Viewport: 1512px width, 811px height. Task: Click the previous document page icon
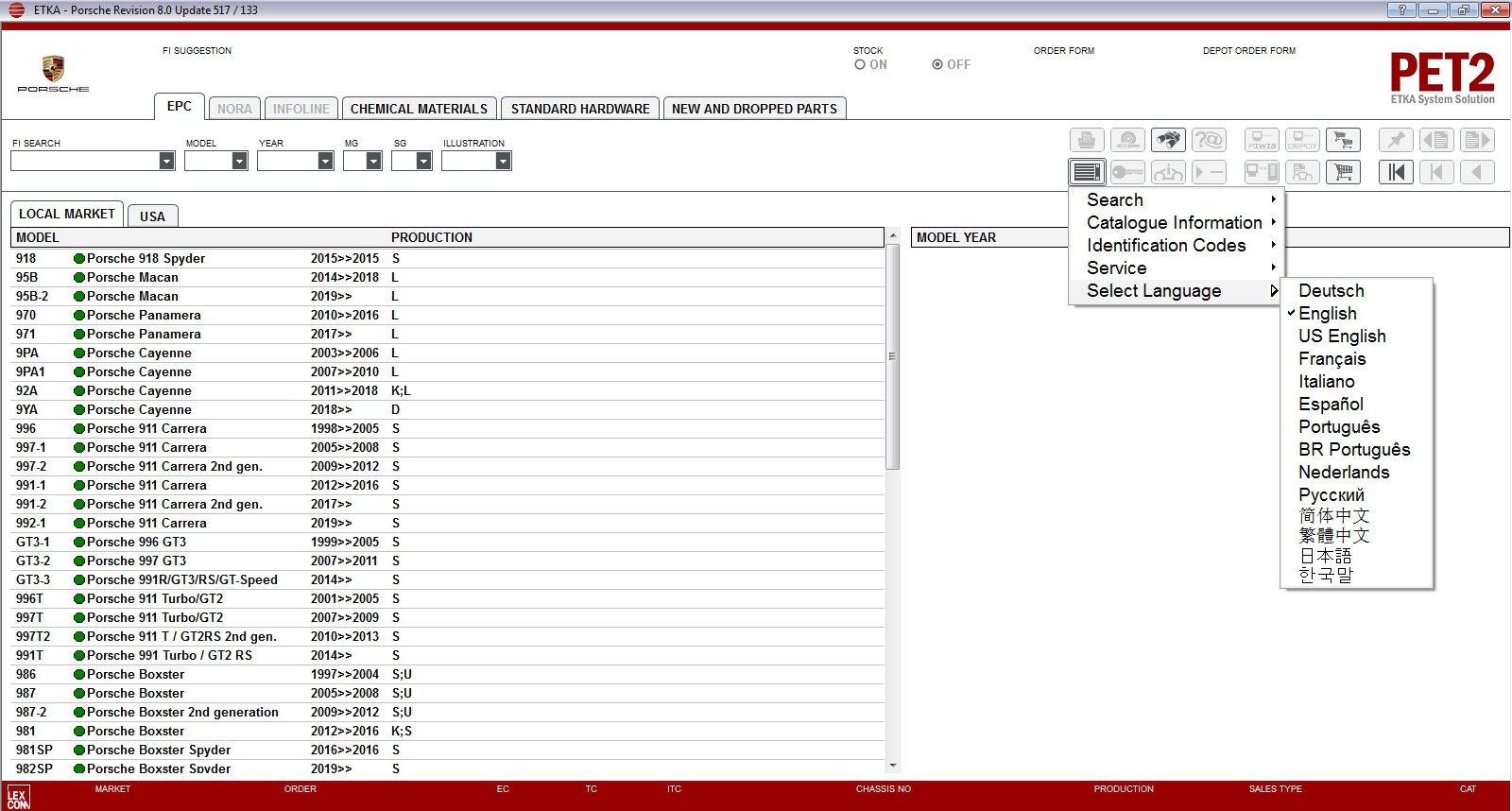pos(1436,140)
